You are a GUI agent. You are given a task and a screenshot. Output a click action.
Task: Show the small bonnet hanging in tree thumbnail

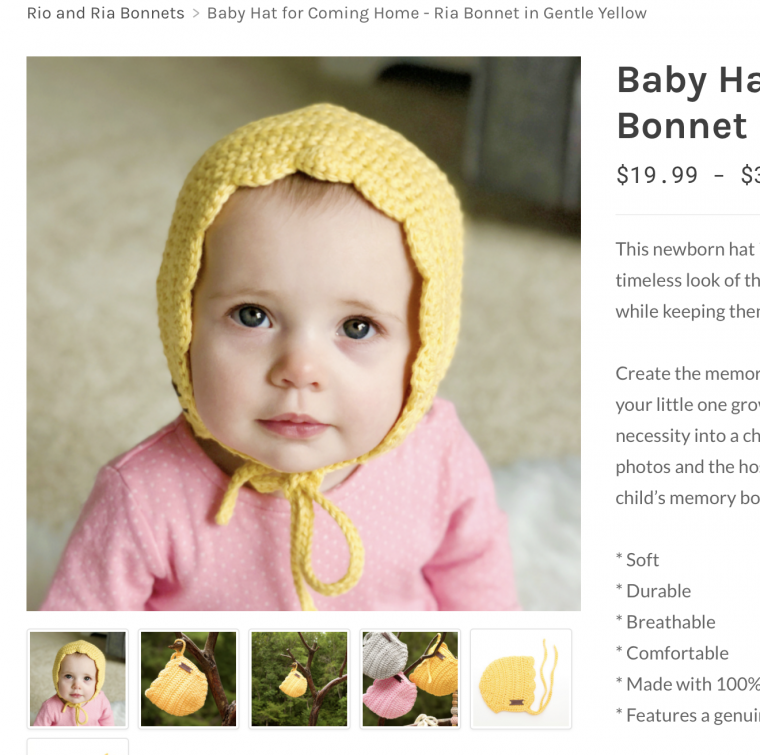pyautogui.click(x=300, y=678)
